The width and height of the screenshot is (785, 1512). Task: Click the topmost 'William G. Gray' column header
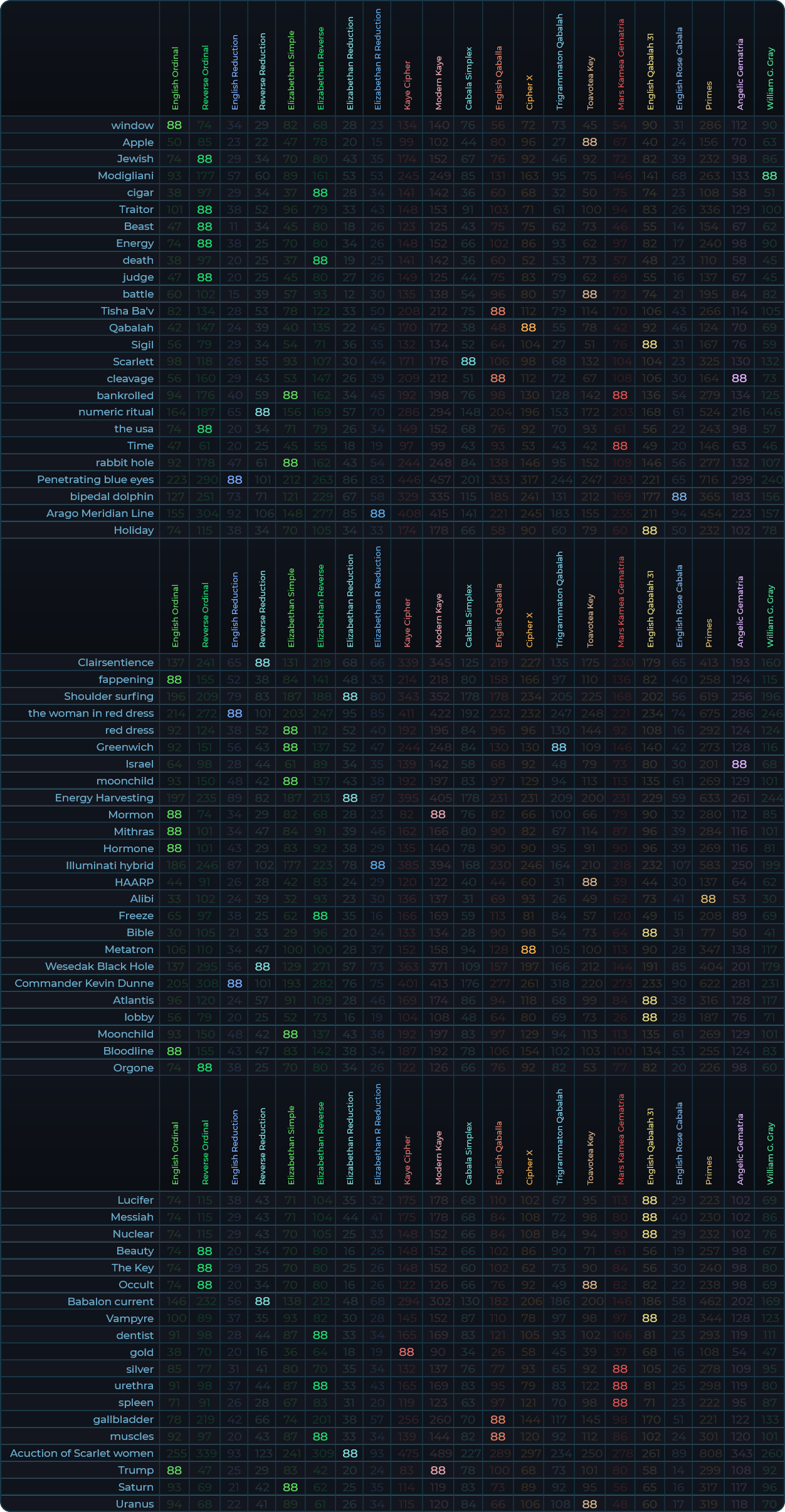tap(770, 79)
